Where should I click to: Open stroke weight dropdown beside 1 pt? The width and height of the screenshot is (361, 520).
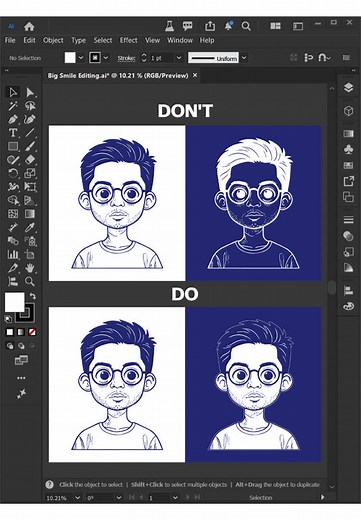[179, 58]
